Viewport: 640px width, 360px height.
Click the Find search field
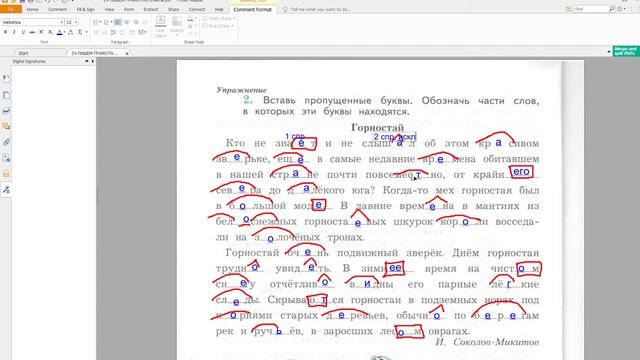(591, 9)
